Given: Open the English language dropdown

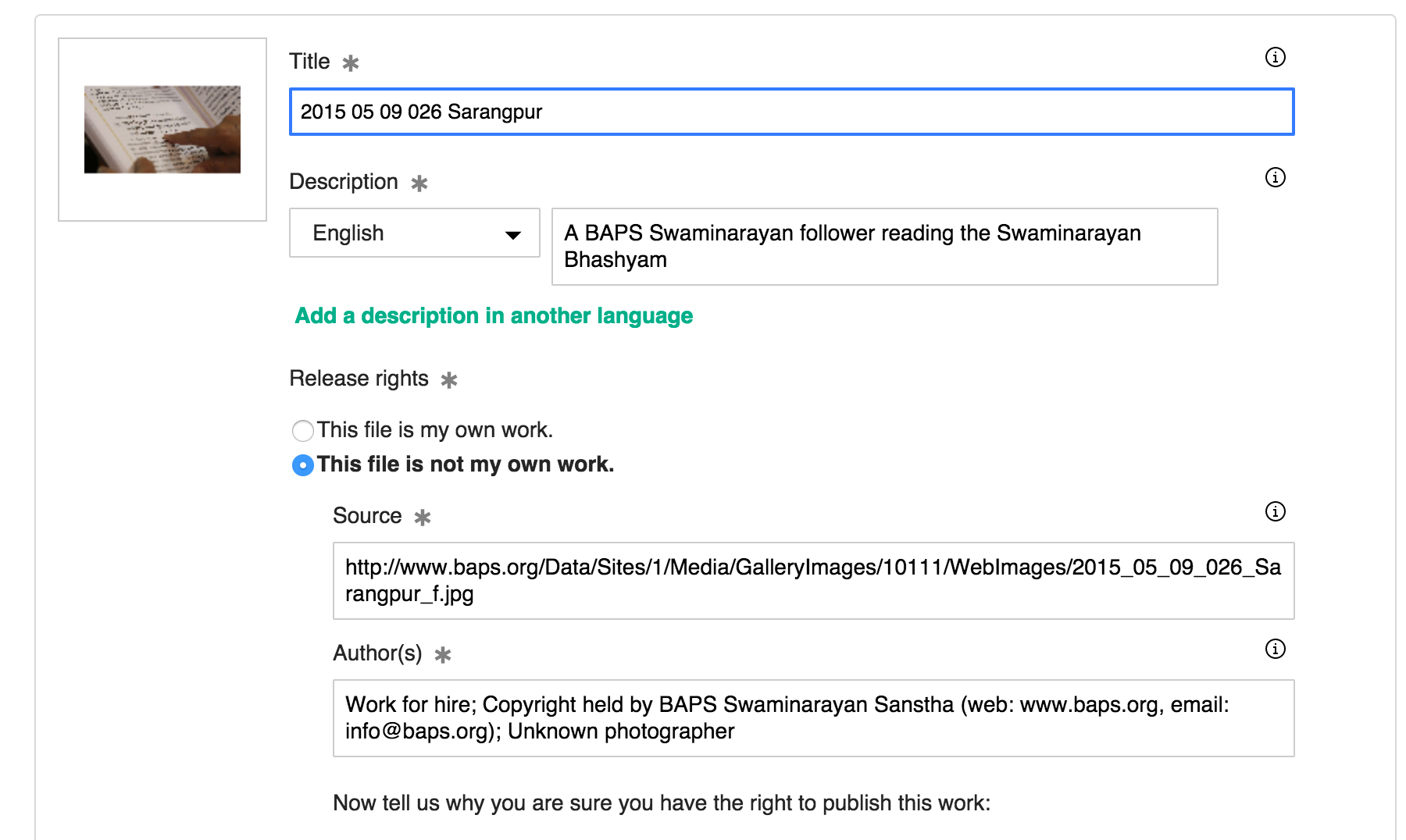Looking at the screenshot, I should 415,233.
